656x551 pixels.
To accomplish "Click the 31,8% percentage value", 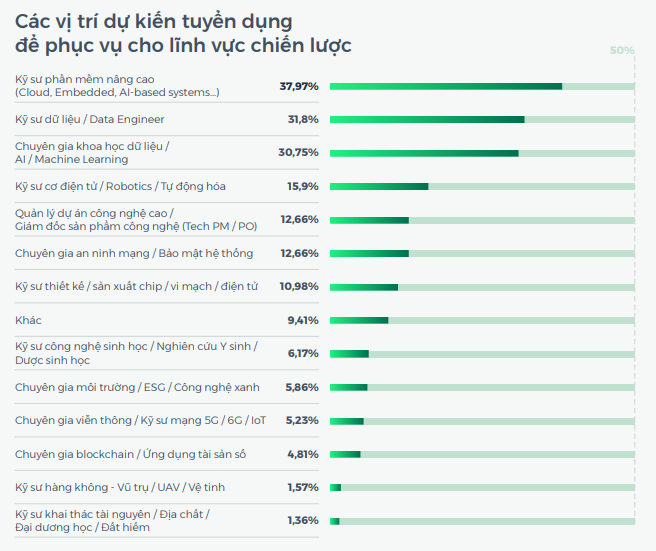I will click(303, 120).
